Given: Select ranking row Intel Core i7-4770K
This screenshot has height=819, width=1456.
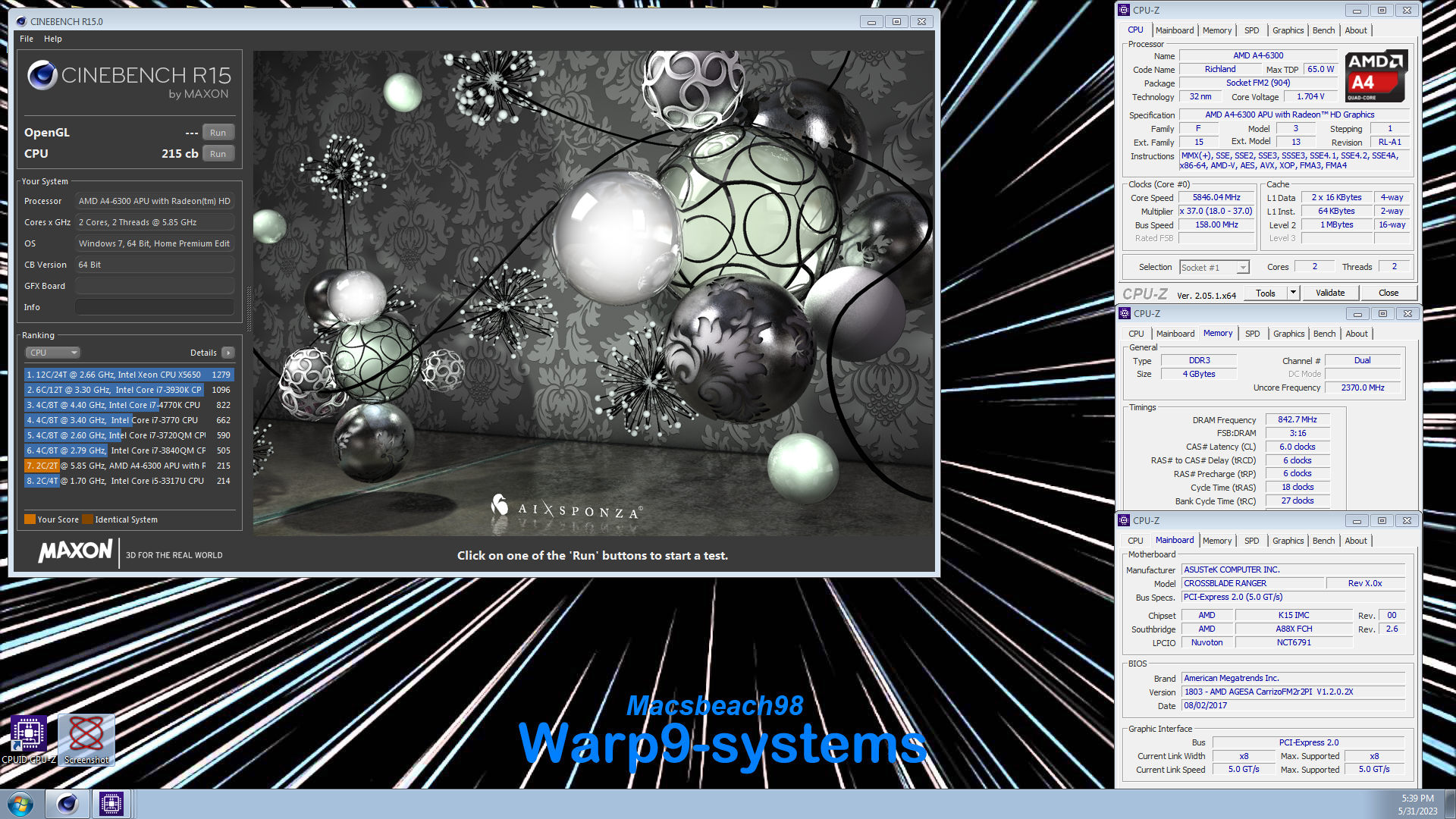Looking at the screenshot, I should click(129, 405).
